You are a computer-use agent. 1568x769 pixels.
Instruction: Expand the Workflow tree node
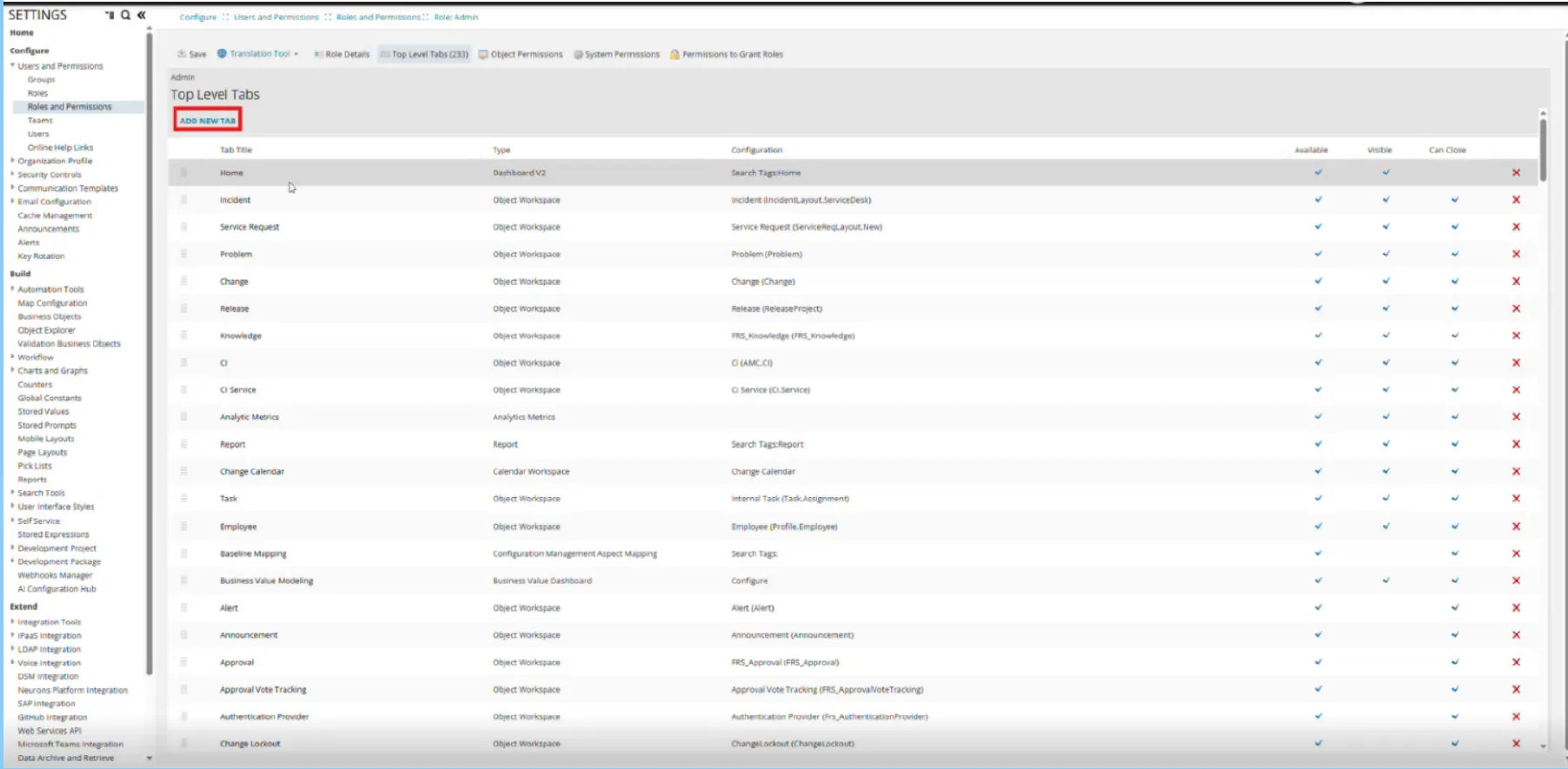[12, 357]
